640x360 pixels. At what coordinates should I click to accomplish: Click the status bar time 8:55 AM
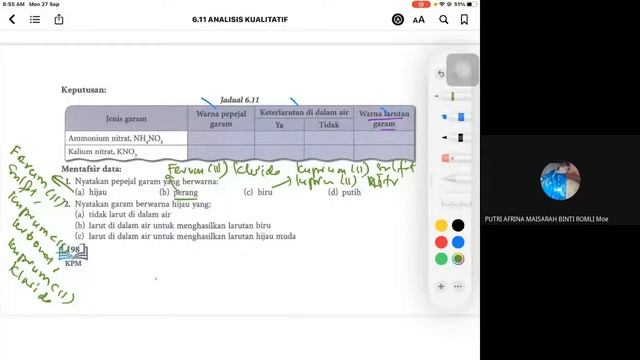14,4
